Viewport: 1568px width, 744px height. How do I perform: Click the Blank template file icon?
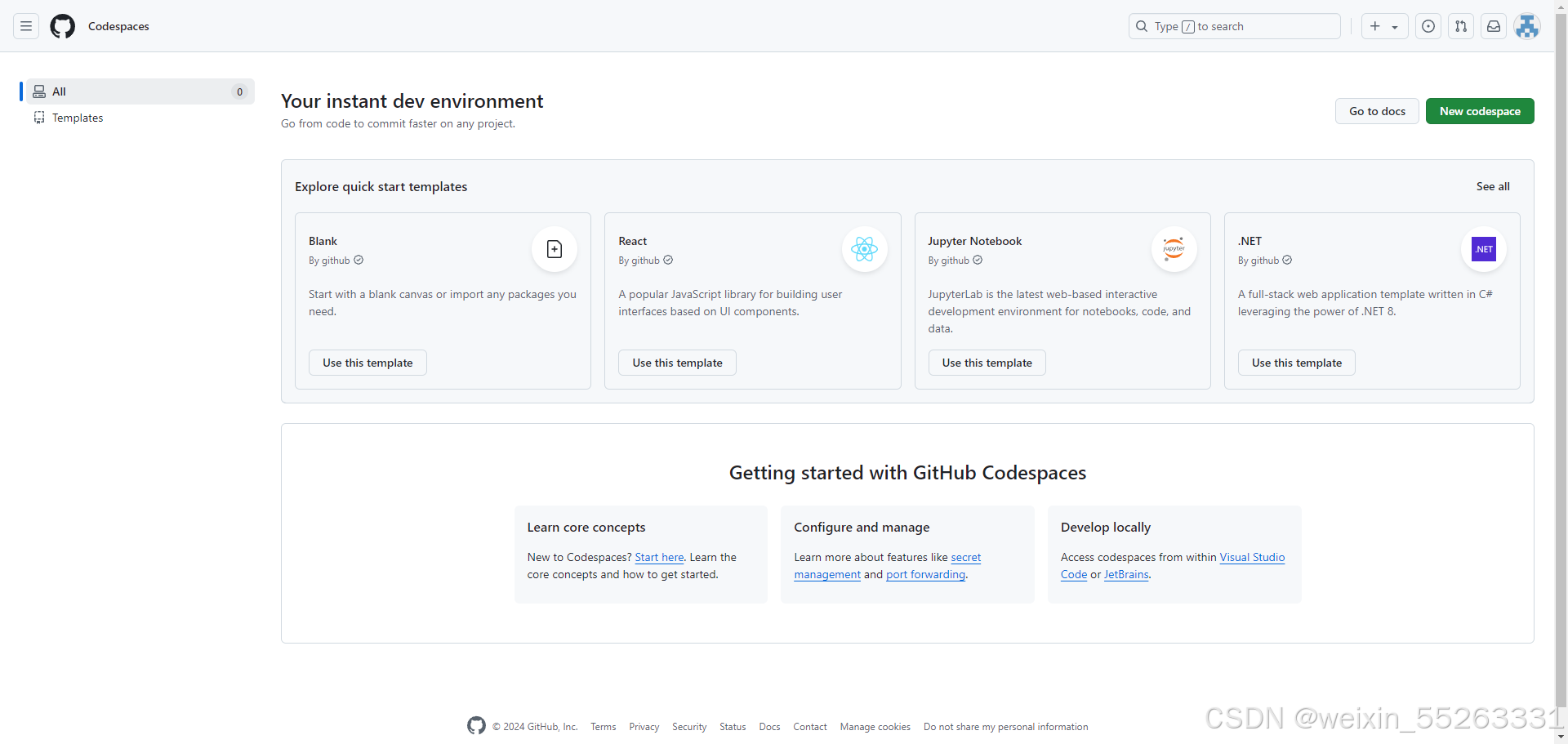pos(555,249)
